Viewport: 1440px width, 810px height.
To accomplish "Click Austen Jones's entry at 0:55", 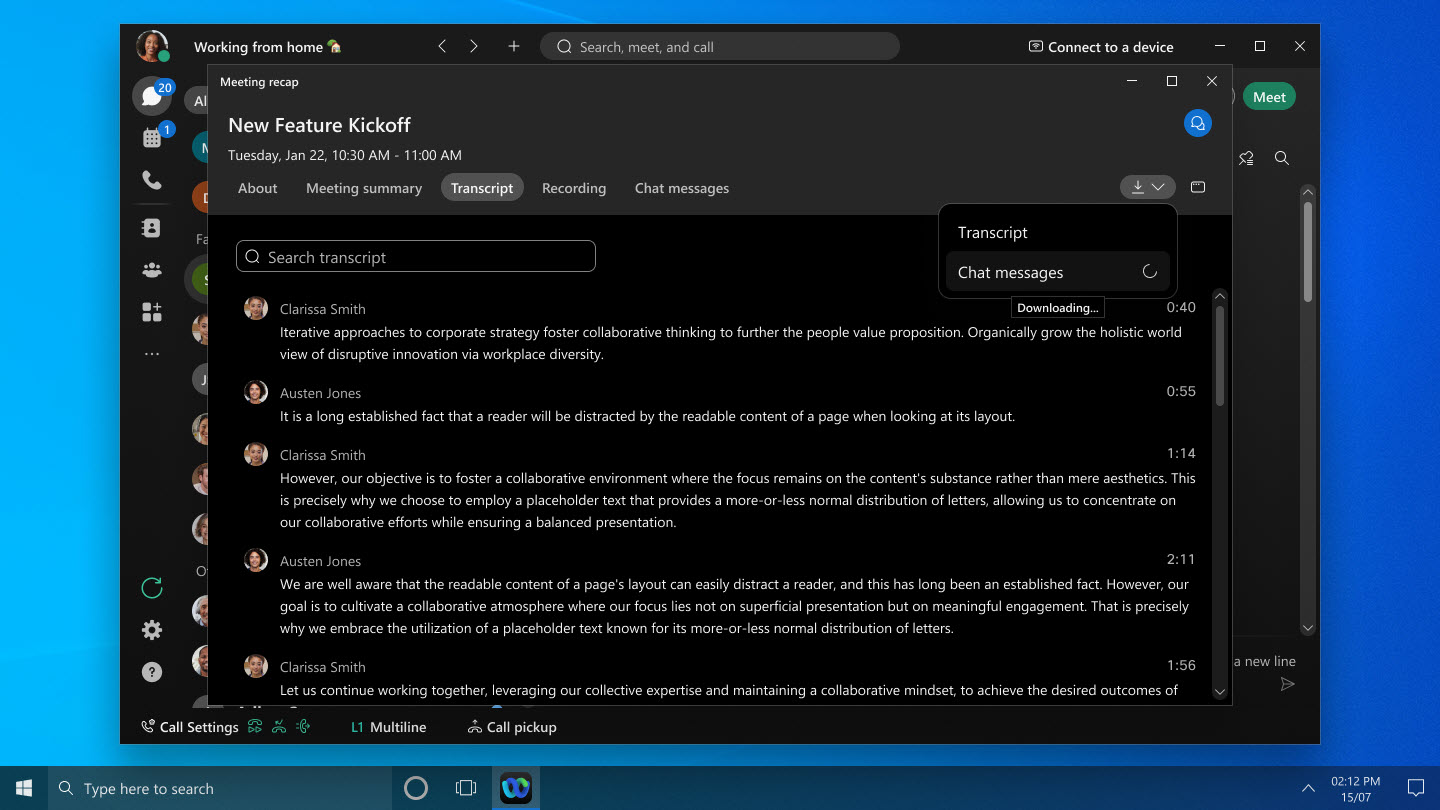I will [x=720, y=404].
